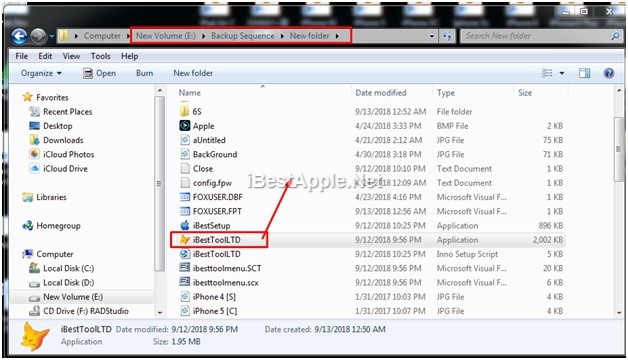Open the View menu

coord(71,56)
